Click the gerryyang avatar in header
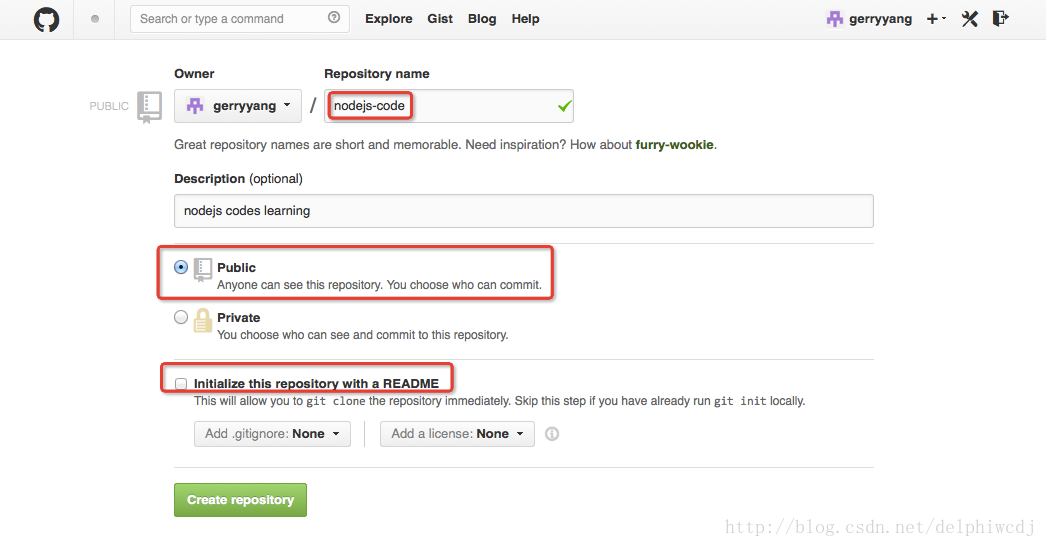Viewport: 1046px width, 547px height. click(835, 19)
